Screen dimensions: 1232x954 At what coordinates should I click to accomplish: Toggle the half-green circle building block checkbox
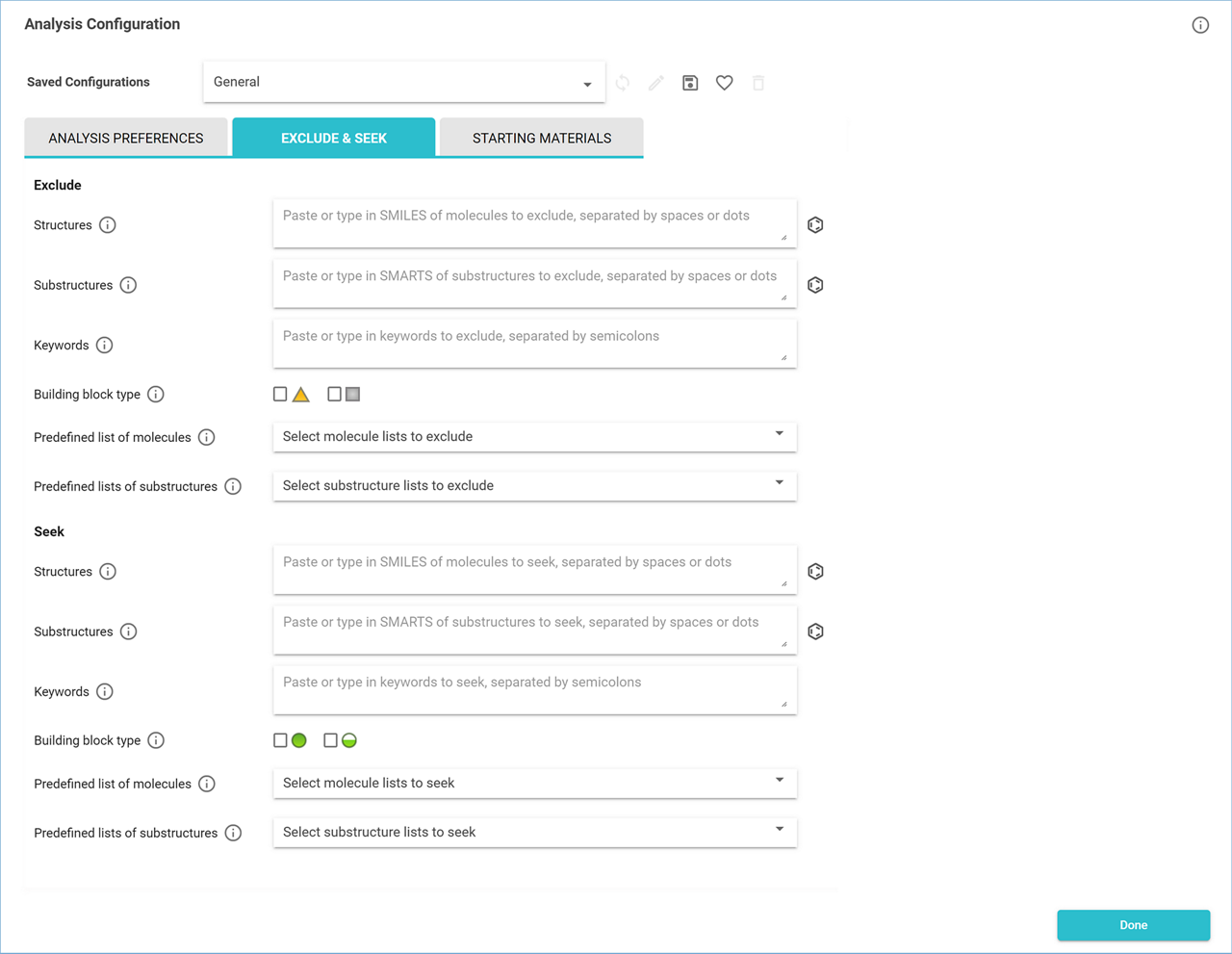330,740
